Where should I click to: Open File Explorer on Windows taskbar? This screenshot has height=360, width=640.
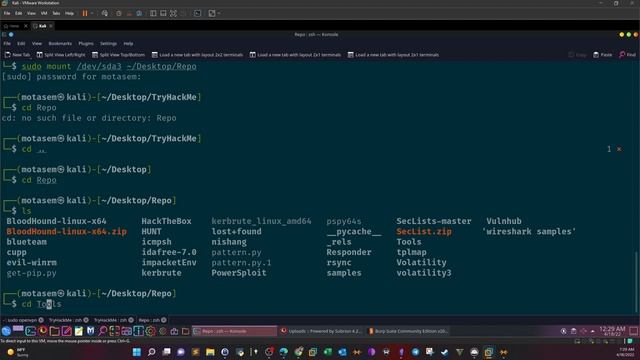click(210, 352)
